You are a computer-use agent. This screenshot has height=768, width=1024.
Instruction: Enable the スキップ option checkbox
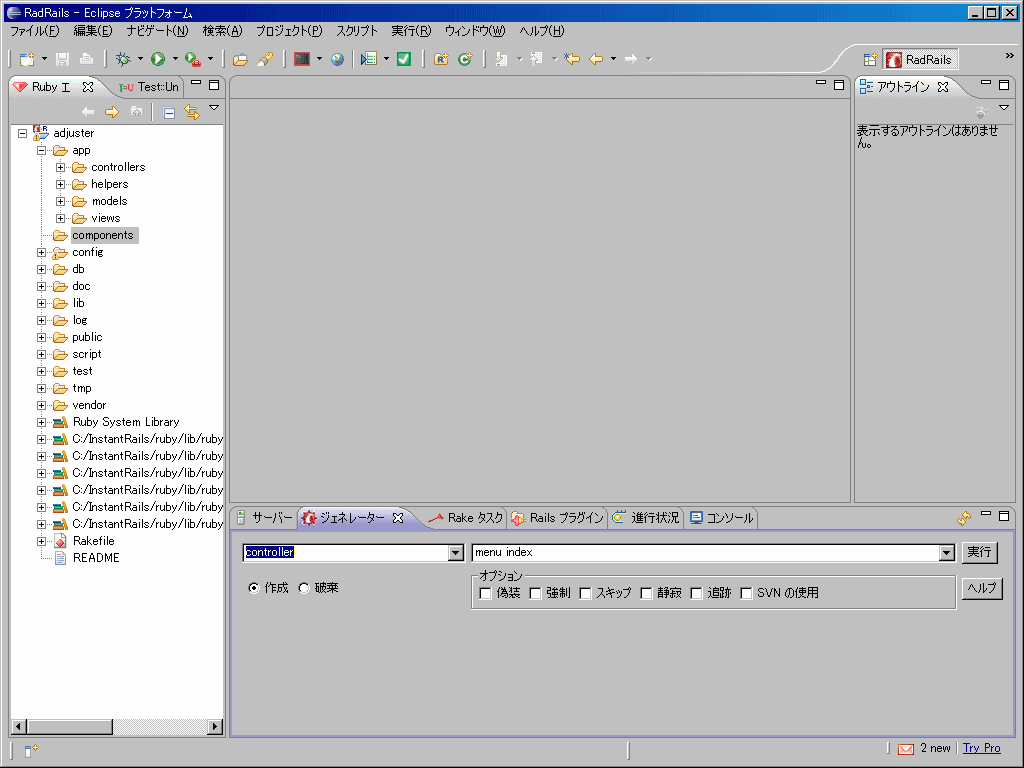[585, 592]
